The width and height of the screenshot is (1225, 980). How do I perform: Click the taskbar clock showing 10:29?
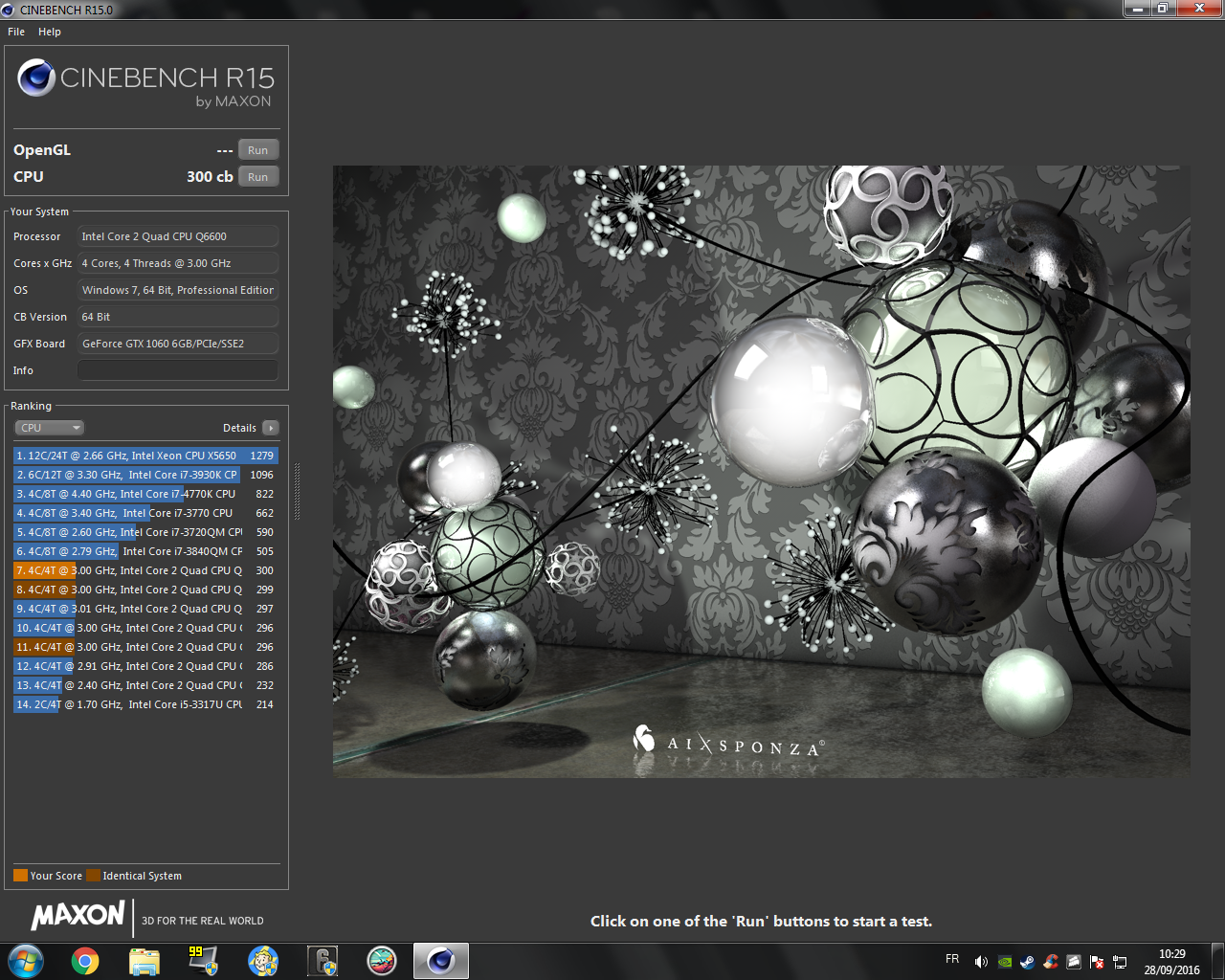[x=1172, y=962]
